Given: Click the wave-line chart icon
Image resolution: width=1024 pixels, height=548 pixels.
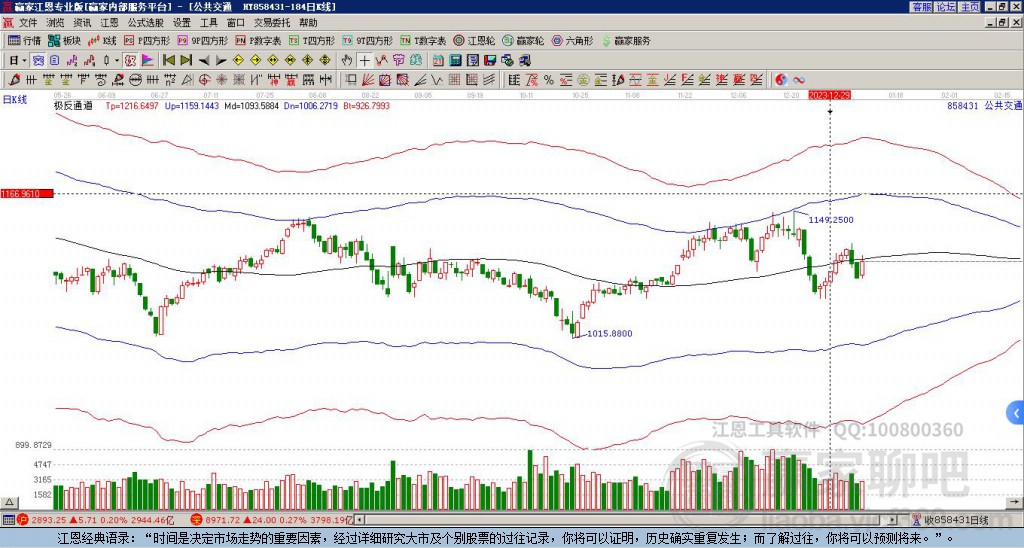Looking at the screenshot, I should (381, 61).
